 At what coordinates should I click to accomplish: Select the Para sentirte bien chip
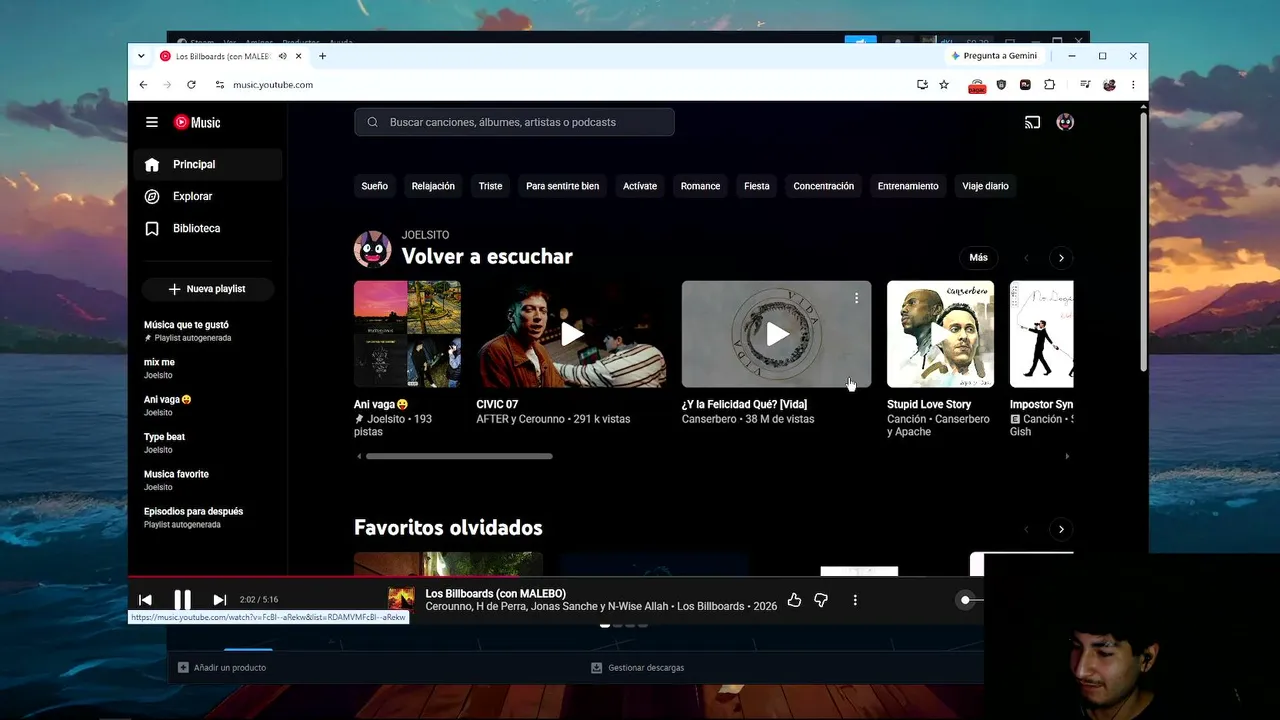tap(563, 186)
